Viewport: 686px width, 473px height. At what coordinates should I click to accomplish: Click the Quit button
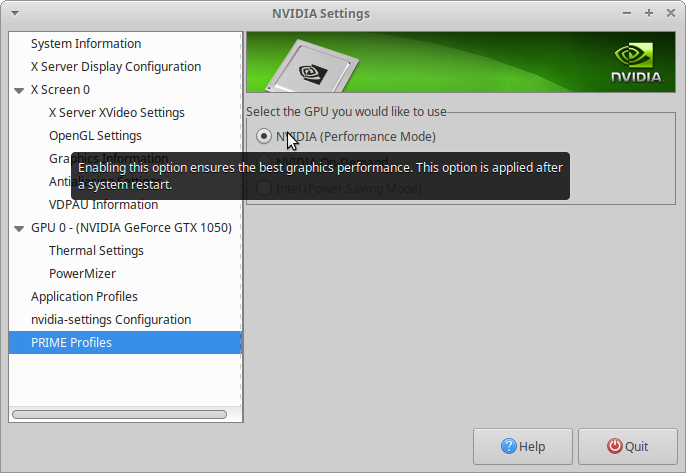[x=628, y=446]
